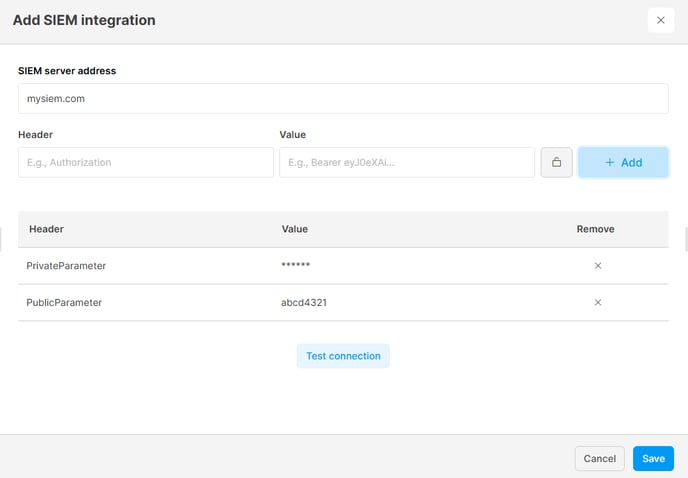The height and width of the screenshot is (478, 688).
Task: Click the Add SIEM integration title
Action: click(84, 20)
